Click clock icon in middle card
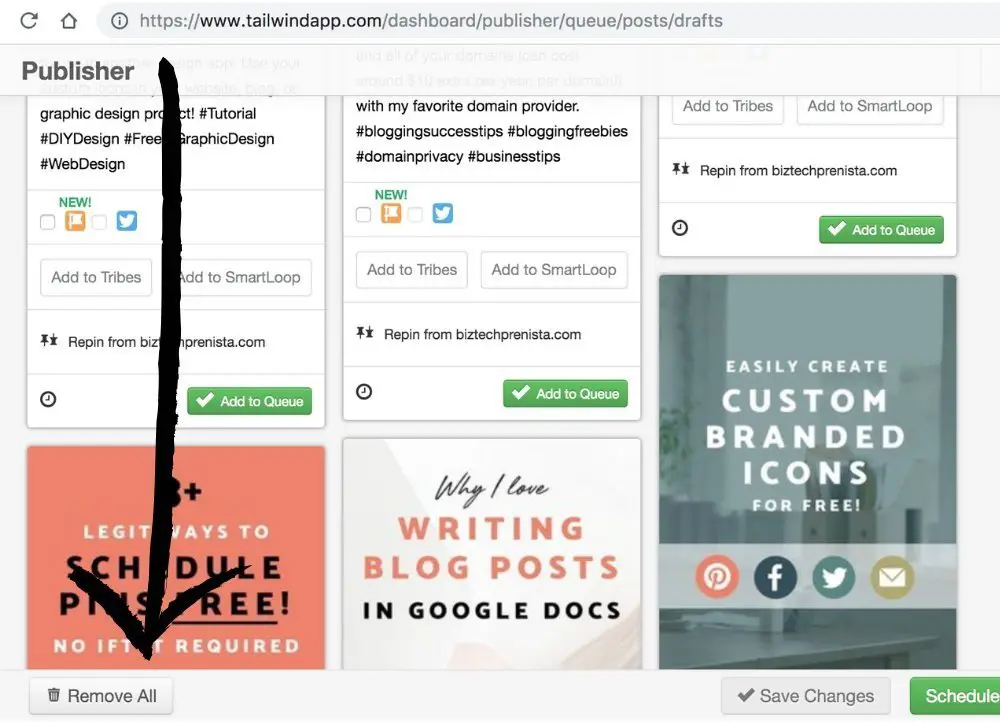Screen dimensions: 1000x723 tap(364, 391)
